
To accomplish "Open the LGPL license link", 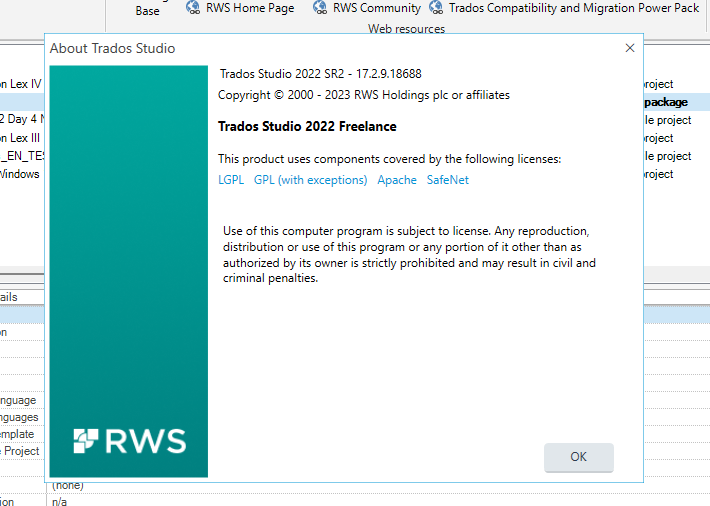I will [x=231, y=180].
